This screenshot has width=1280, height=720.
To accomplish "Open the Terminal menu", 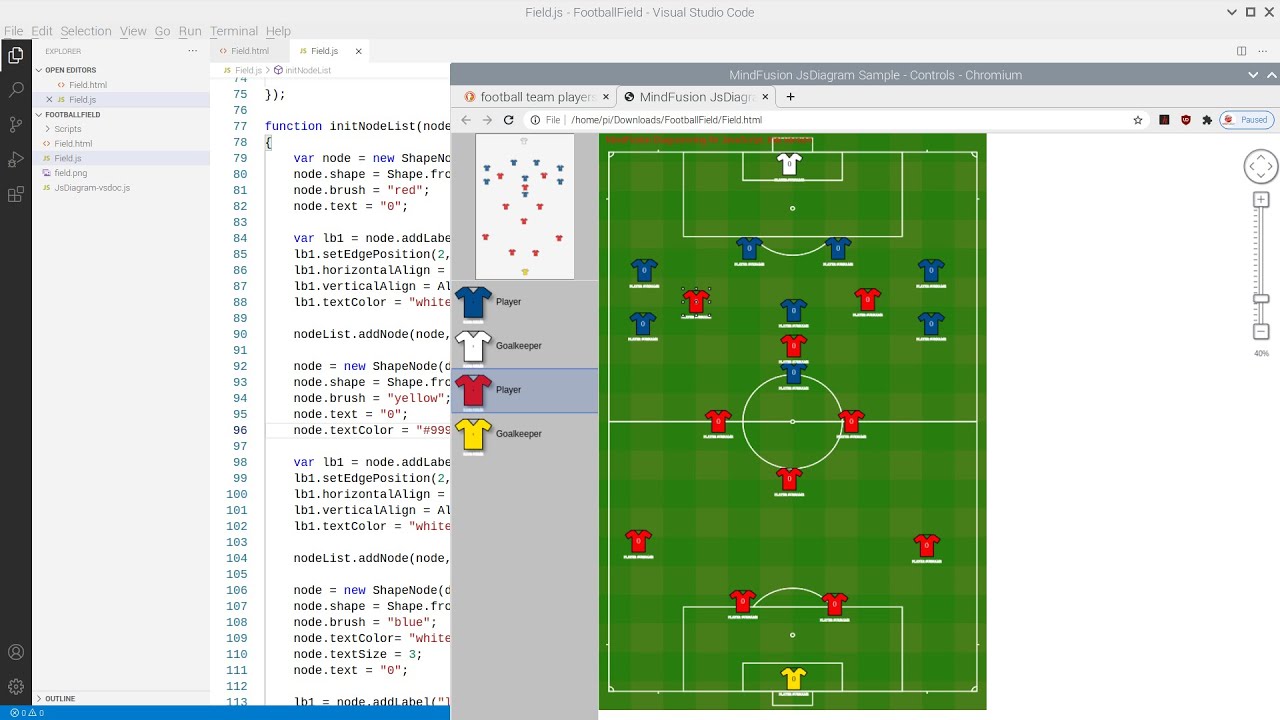I will coord(234,31).
